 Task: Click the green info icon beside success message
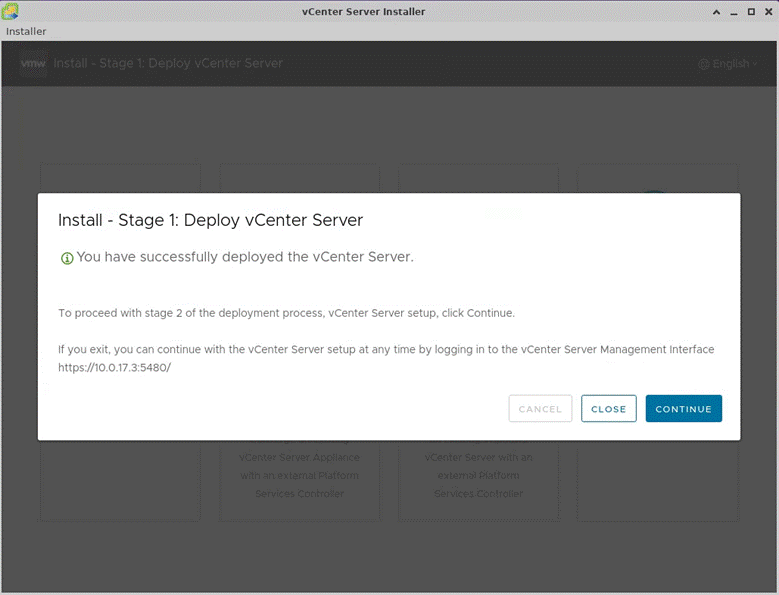[x=67, y=258]
